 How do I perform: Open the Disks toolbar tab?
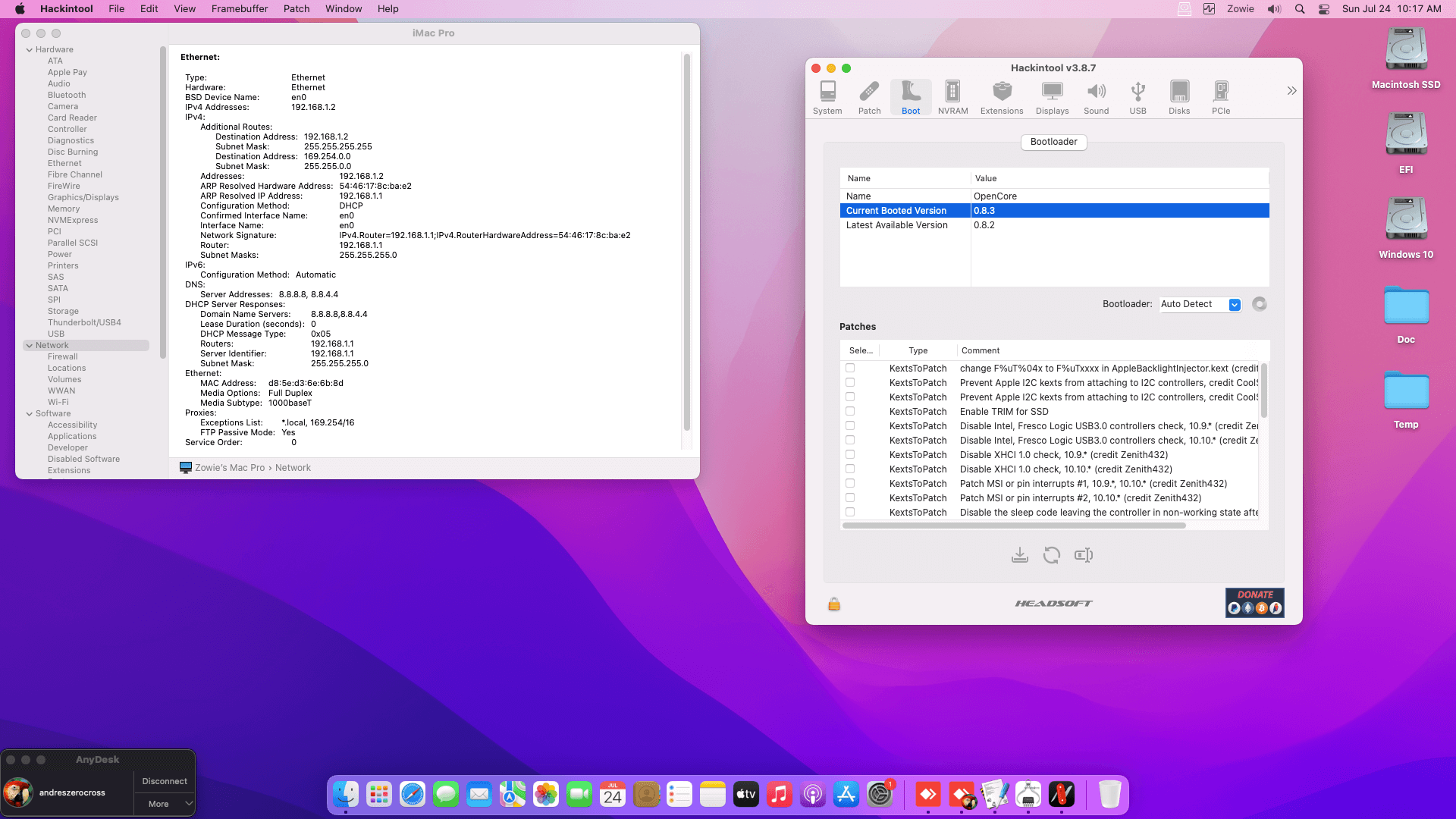pos(1179,98)
